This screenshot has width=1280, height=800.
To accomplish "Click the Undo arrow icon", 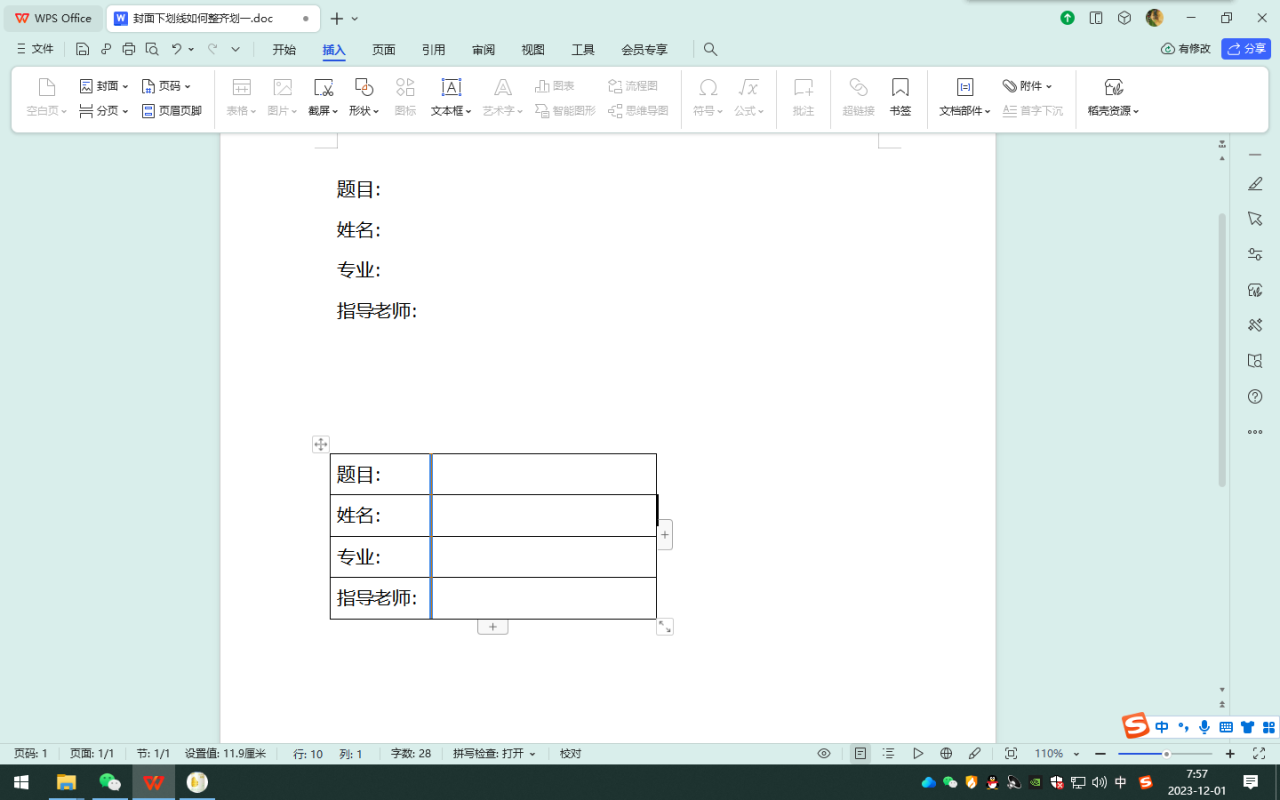I will click(177, 49).
